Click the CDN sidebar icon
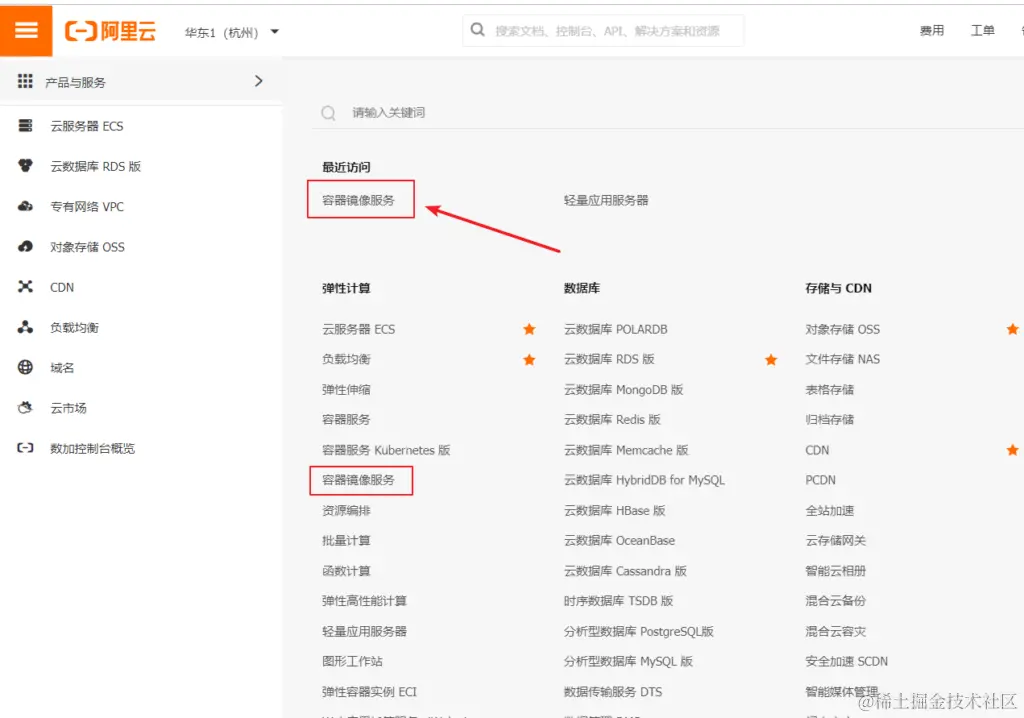This screenshot has width=1024, height=718. (25, 287)
